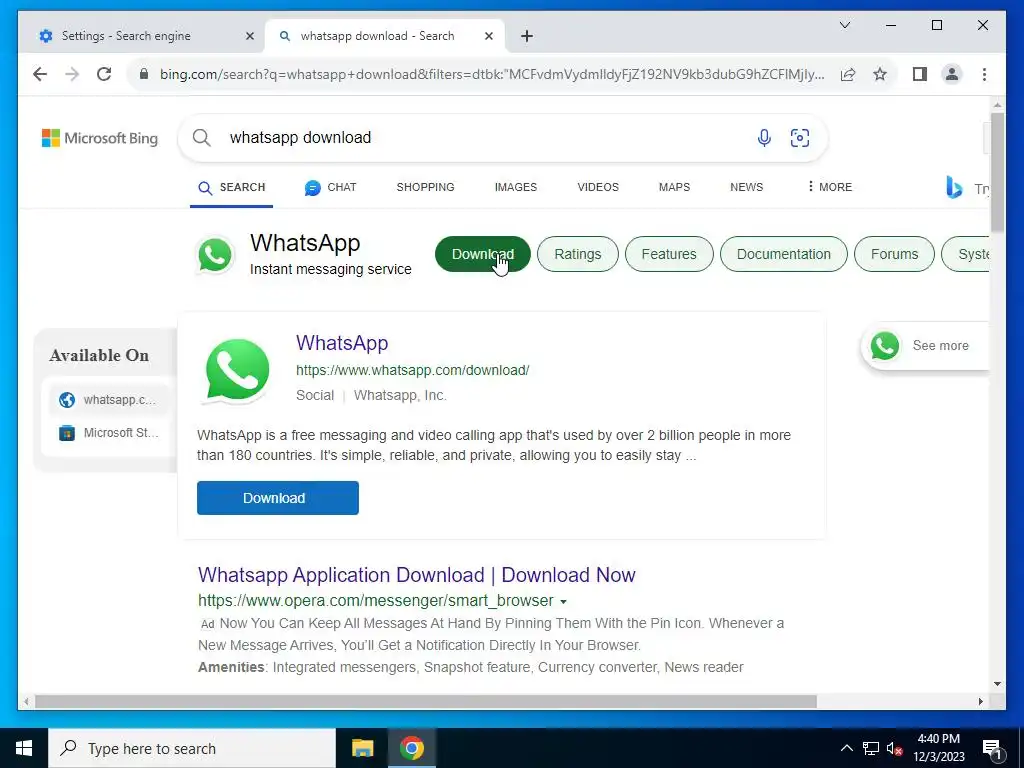Click the browser forward arrow
Screen dimensions: 1024x768
(72, 74)
